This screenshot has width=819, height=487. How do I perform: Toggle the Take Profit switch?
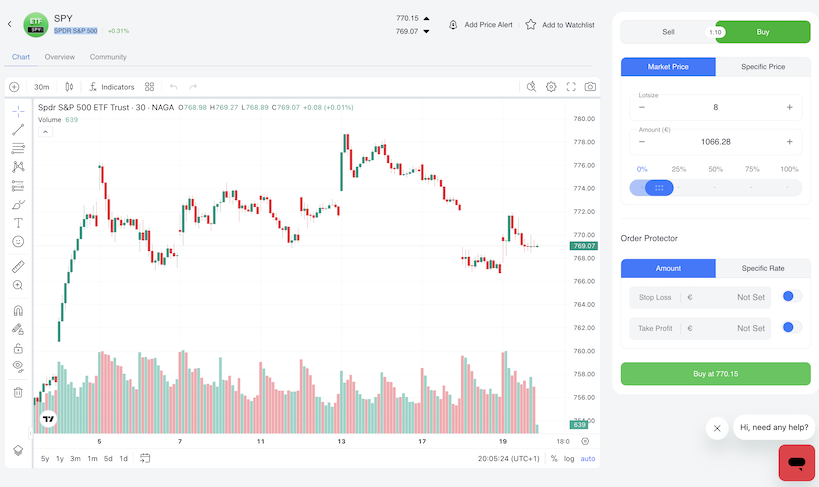click(791, 328)
